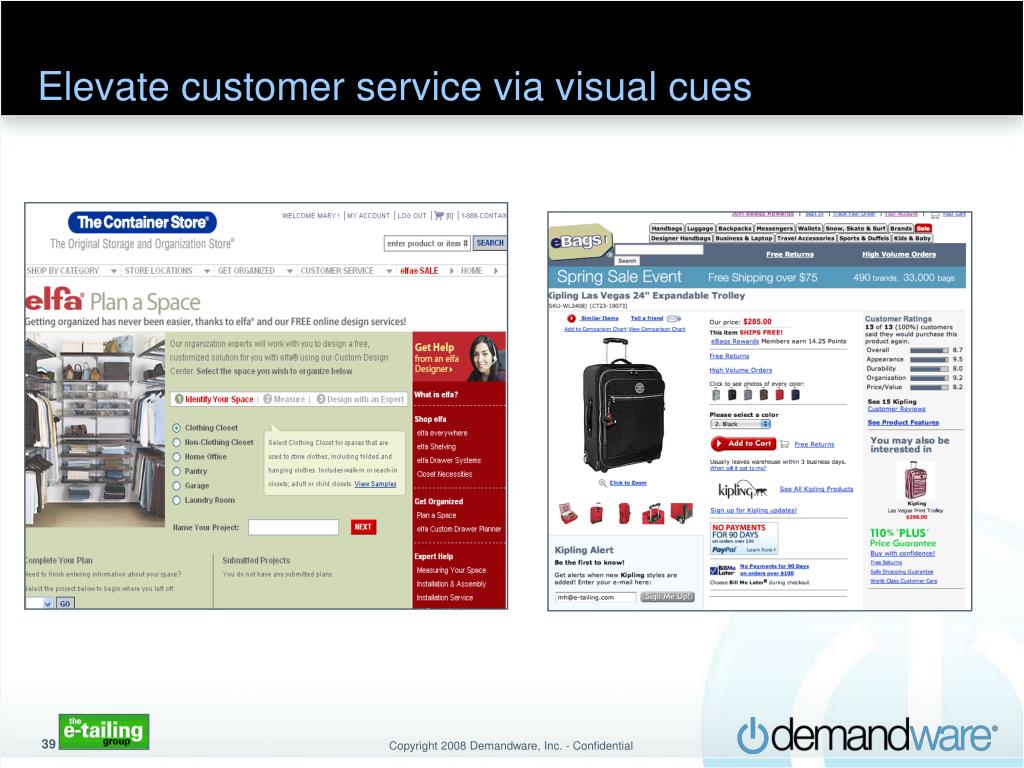Click the red NEXT button

coord(363,527)
